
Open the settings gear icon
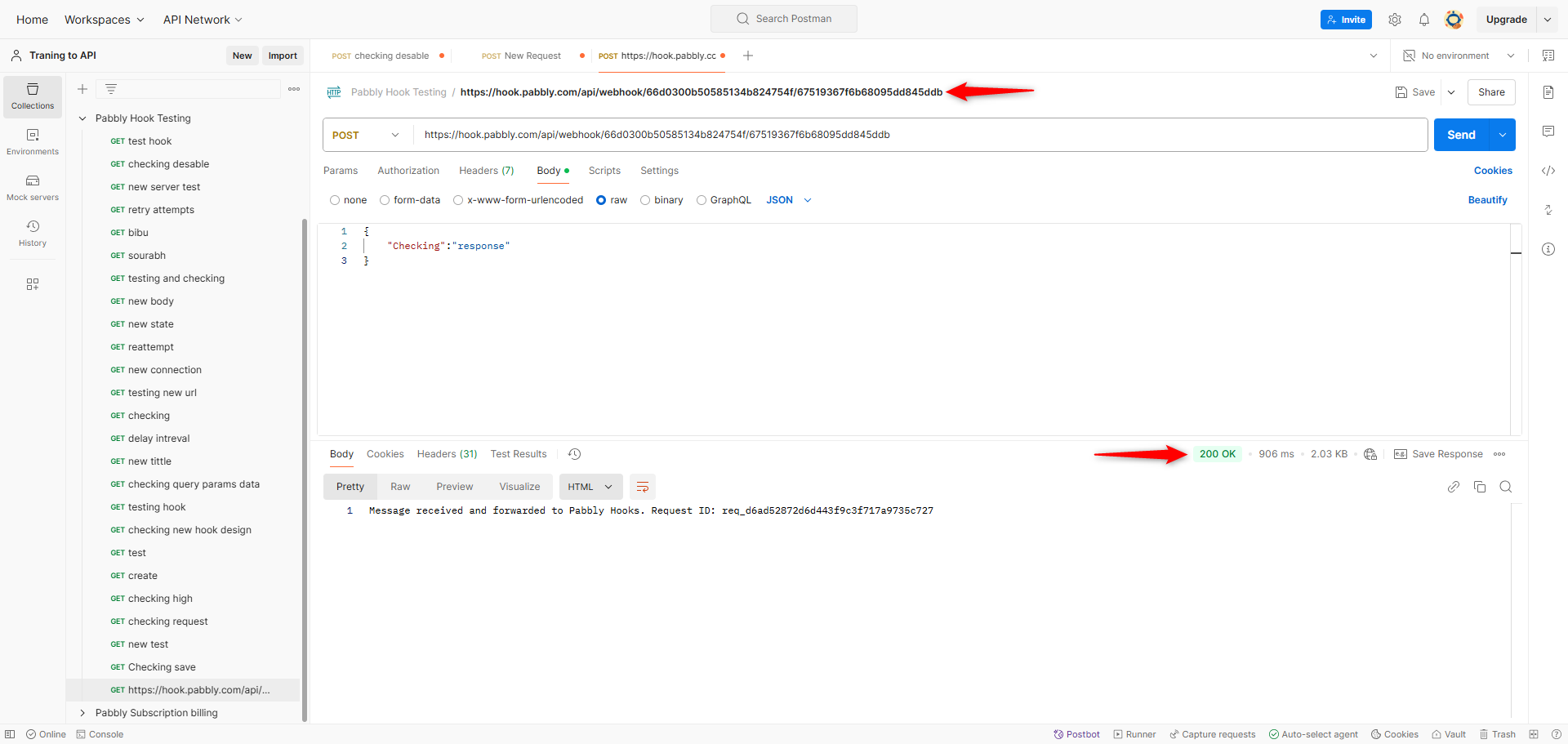pos(1395,20)
